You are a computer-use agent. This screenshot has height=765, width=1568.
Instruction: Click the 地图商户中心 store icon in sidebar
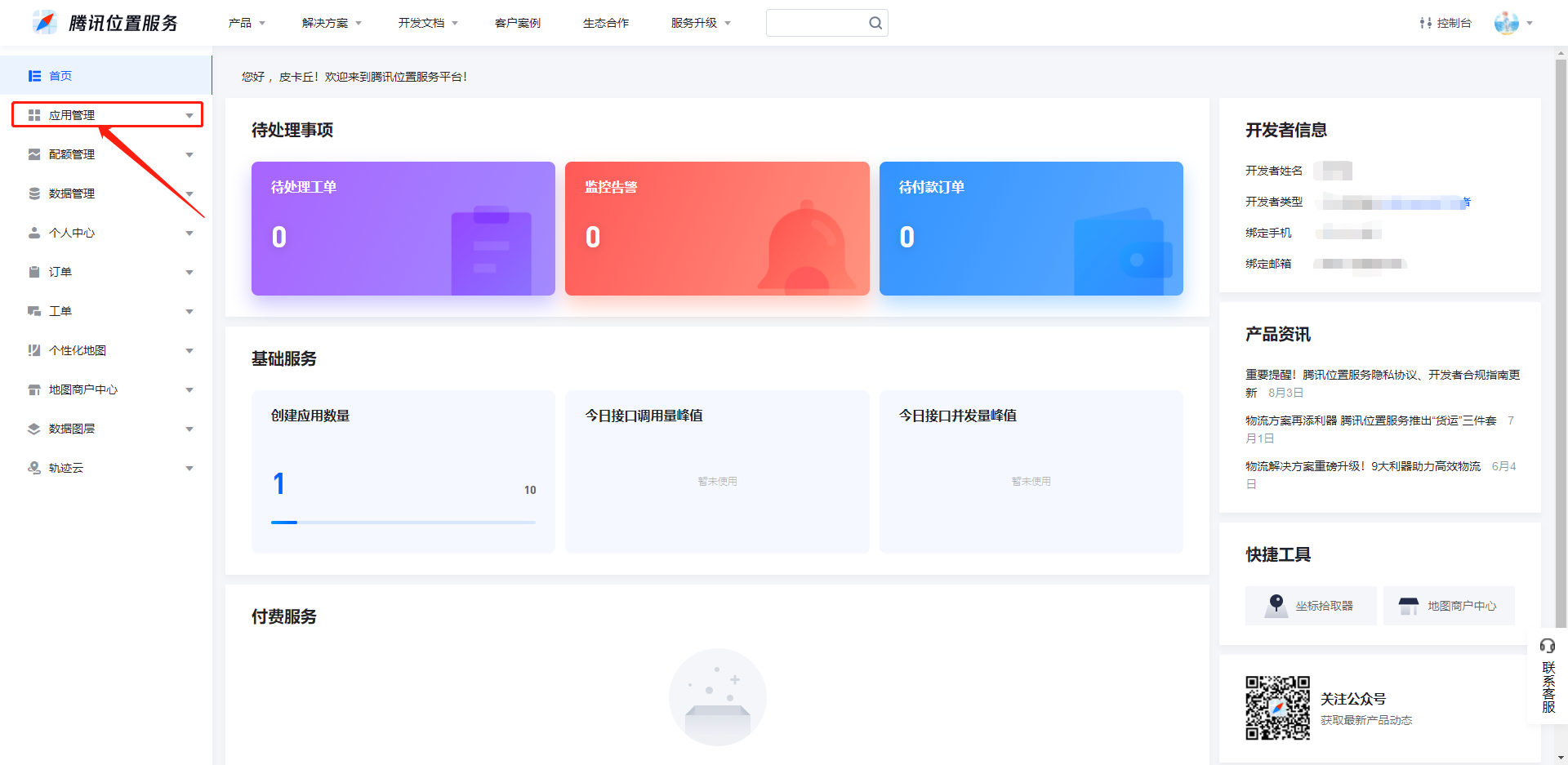coord(34,389)
